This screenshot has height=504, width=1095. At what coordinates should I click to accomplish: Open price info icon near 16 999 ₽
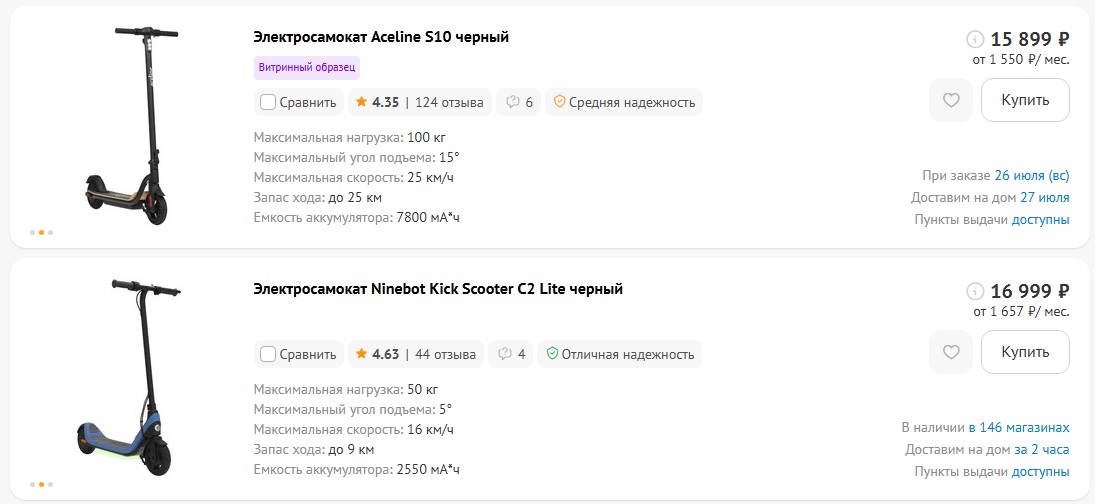click(x=974, y=291)
